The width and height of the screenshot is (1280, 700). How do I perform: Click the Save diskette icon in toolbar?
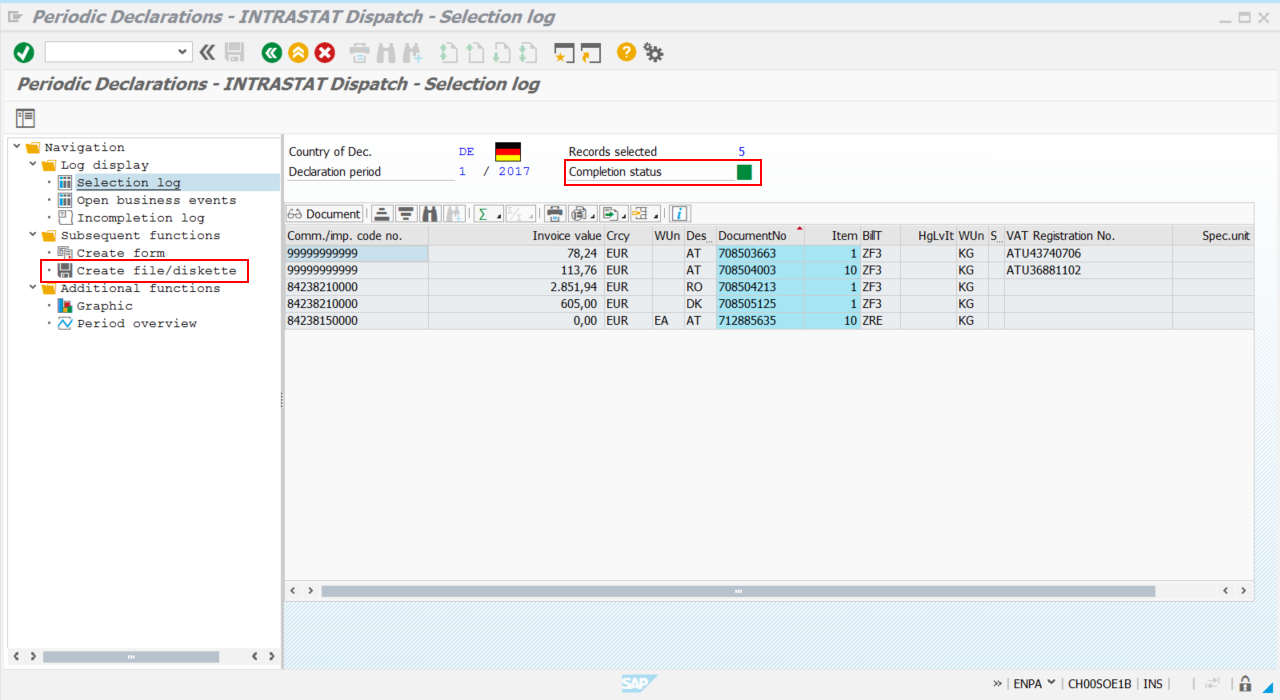click(235, 52)
